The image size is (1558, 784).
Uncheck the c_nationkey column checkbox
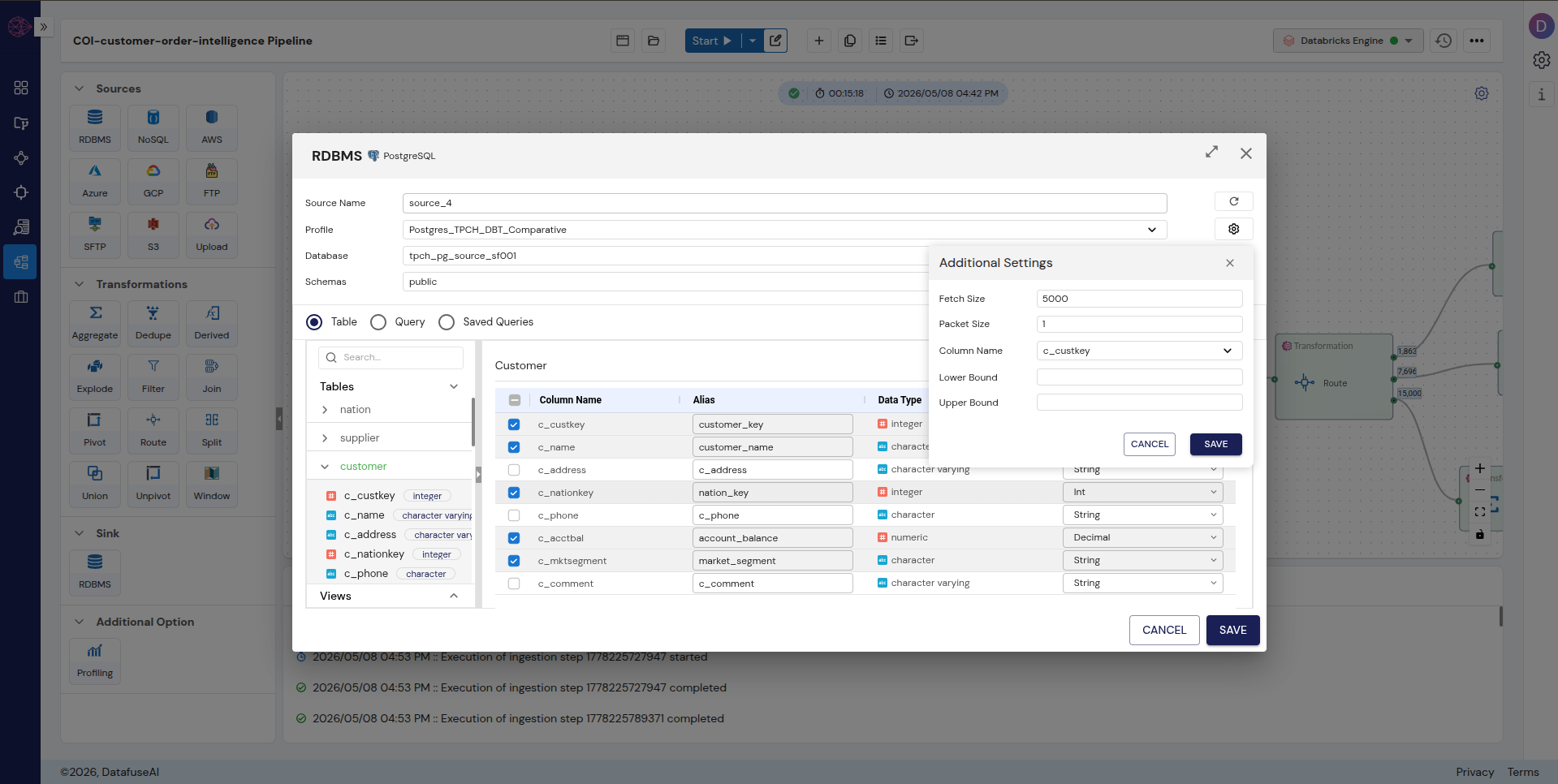click(x=514, y=493)
